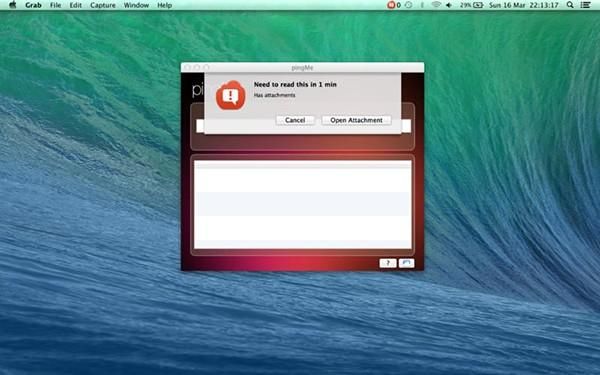Click the 'Has attachments' text
This screenshot has width=600, height=375.
pos(274,95)
